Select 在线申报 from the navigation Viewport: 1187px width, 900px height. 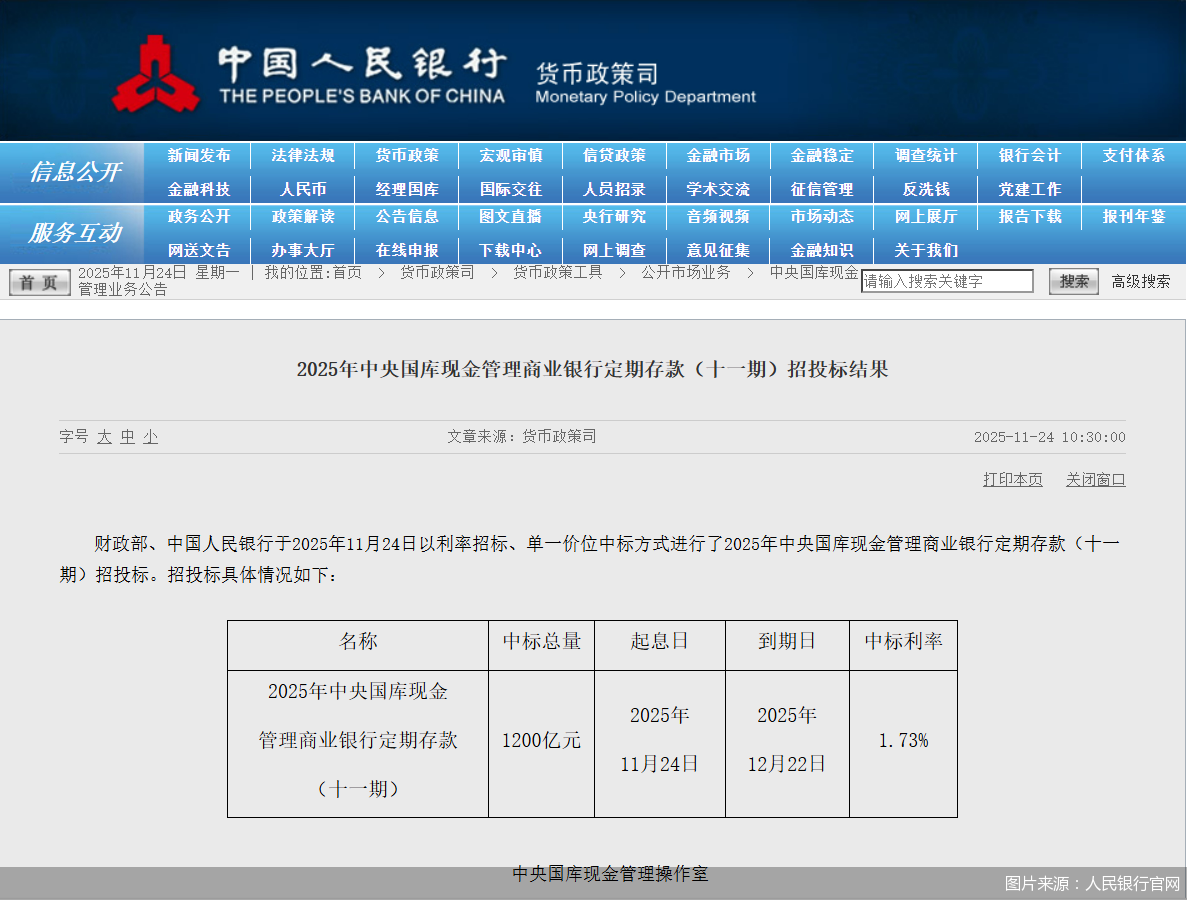click(408, 251)
